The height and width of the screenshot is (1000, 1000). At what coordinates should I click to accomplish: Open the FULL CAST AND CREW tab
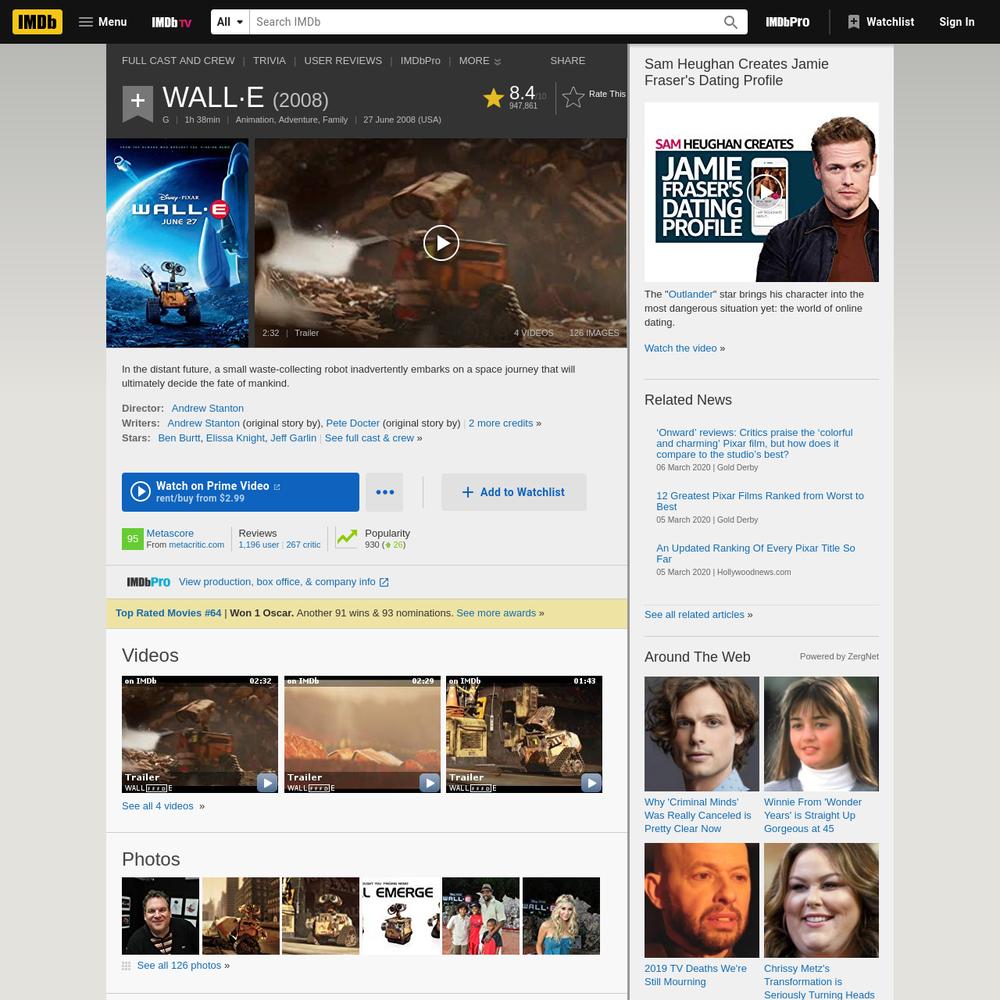[178, 61]
